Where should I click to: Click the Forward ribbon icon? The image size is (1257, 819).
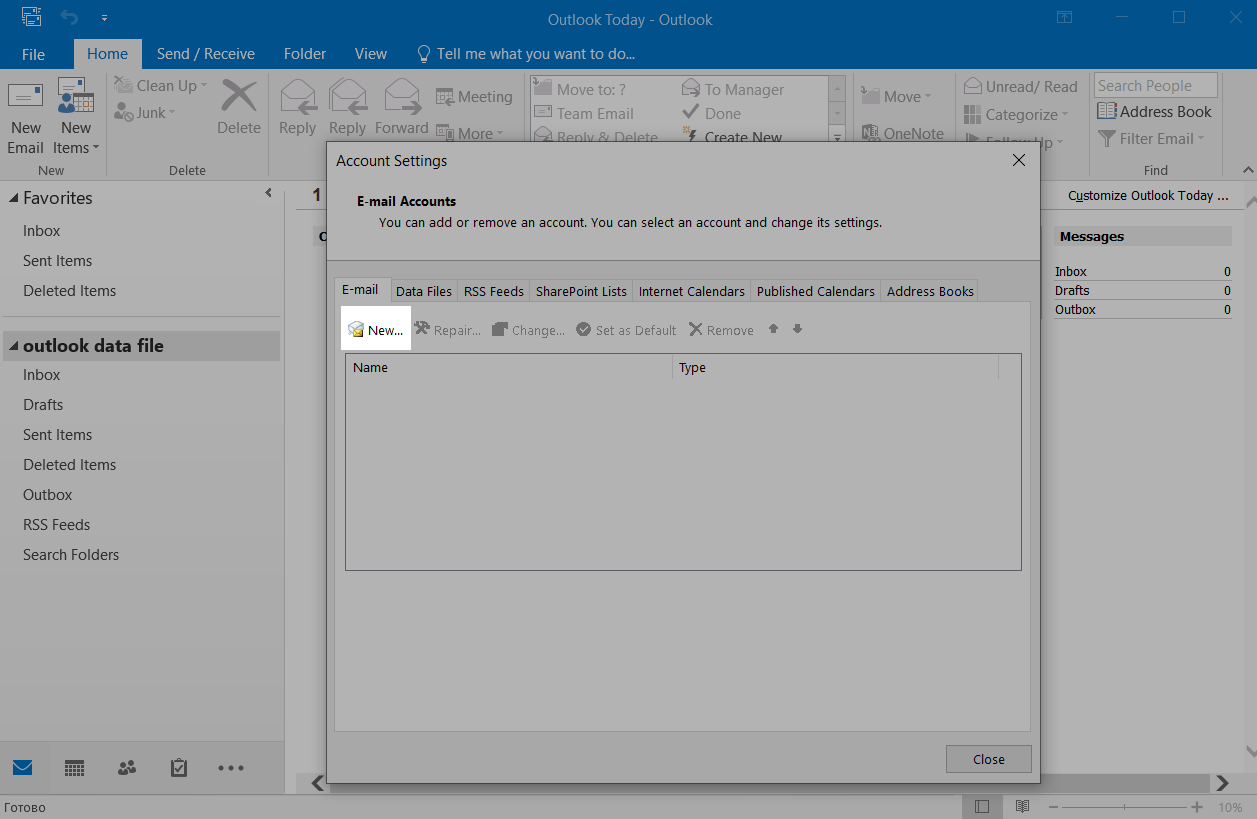click(x=402, y=108)
